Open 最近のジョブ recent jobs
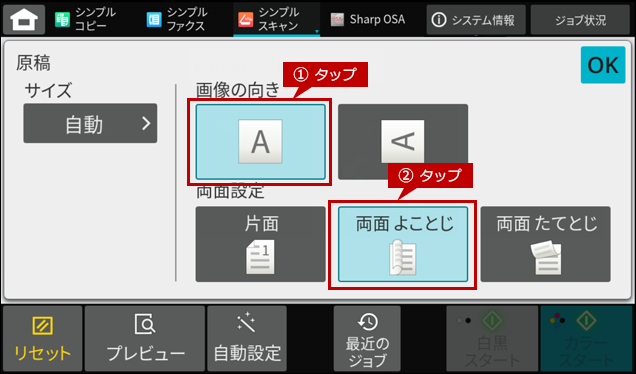Image resolution: width=636 pixels, height=374 pixels. click(367, 339)
